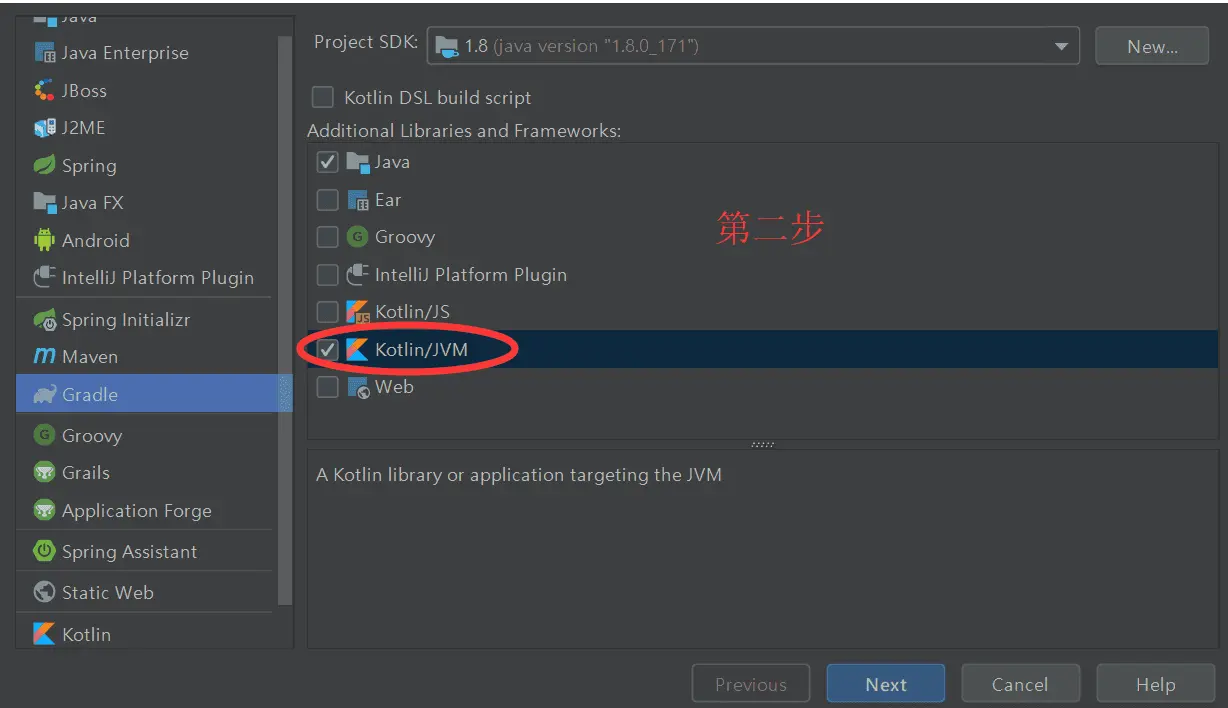1228x708 pixels.
Task: Click IntelliJ Platform Plugin icon in sidebar
Action: pos(44,277)
